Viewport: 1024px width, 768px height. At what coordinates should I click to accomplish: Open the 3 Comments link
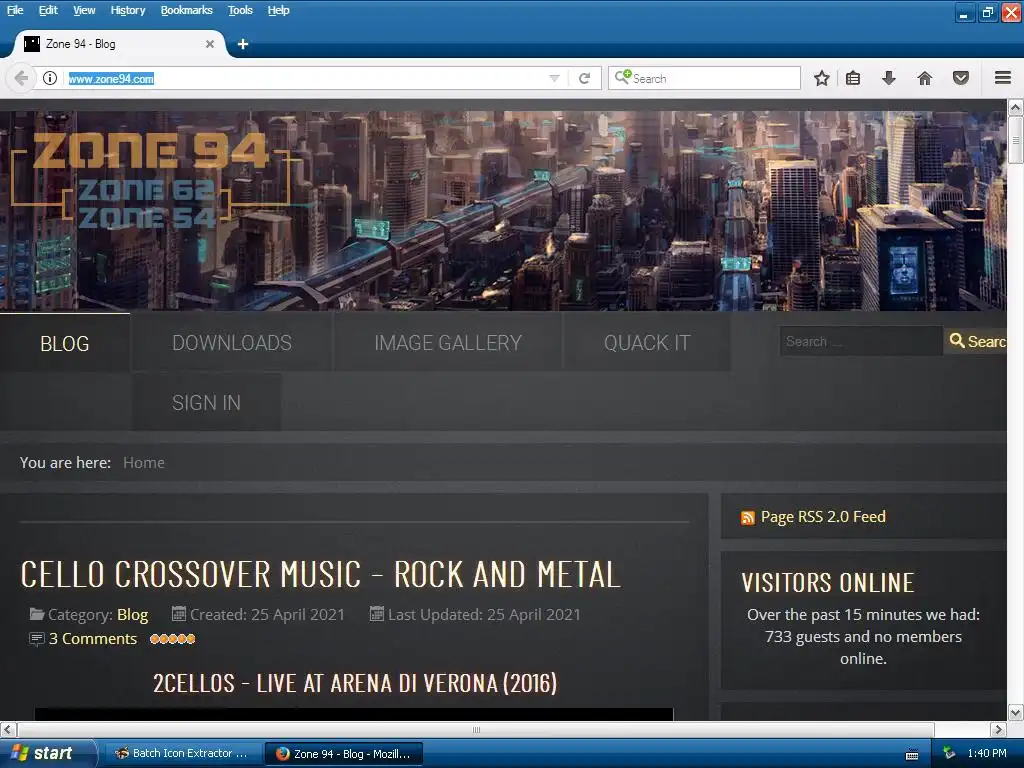[x=93, y=639]
